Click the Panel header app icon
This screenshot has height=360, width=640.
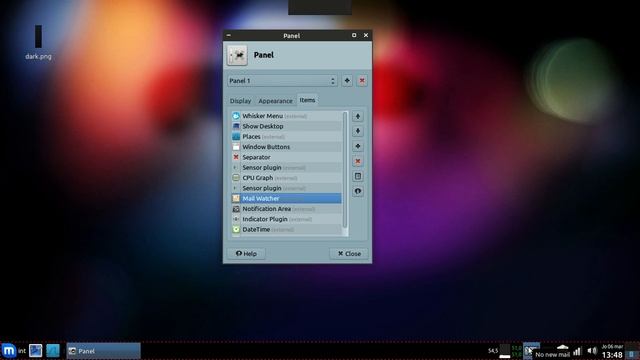pyautogui.click(x=237, y=55)
